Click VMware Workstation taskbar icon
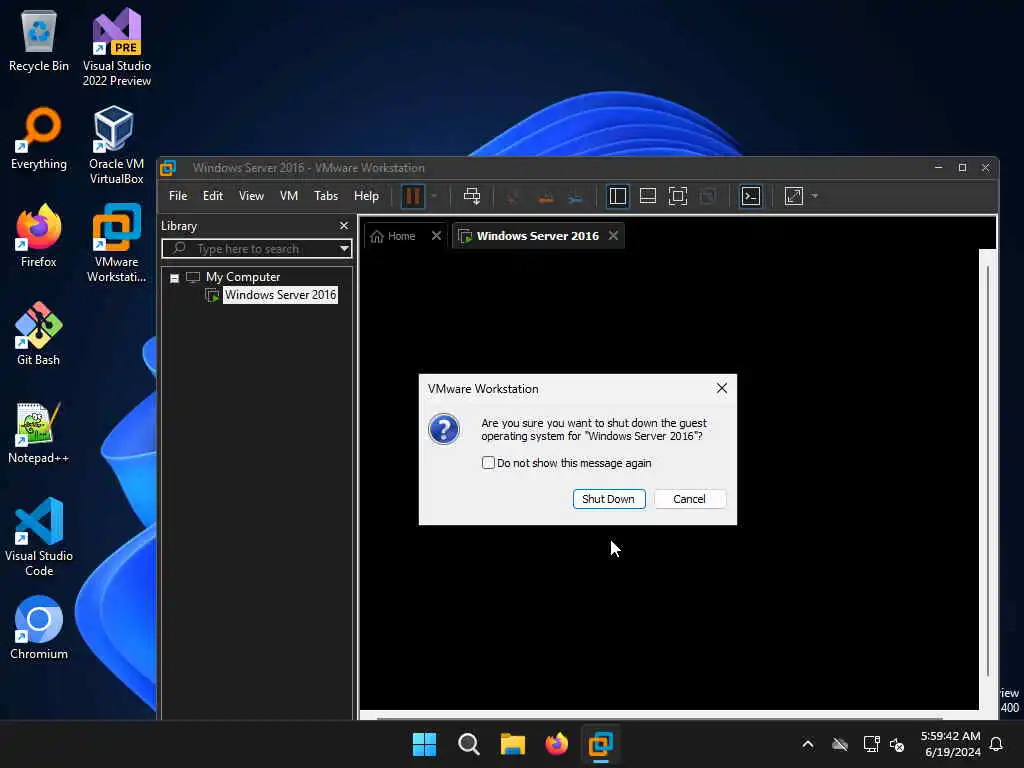This screenshot has width=1024, height=768. 601,744
